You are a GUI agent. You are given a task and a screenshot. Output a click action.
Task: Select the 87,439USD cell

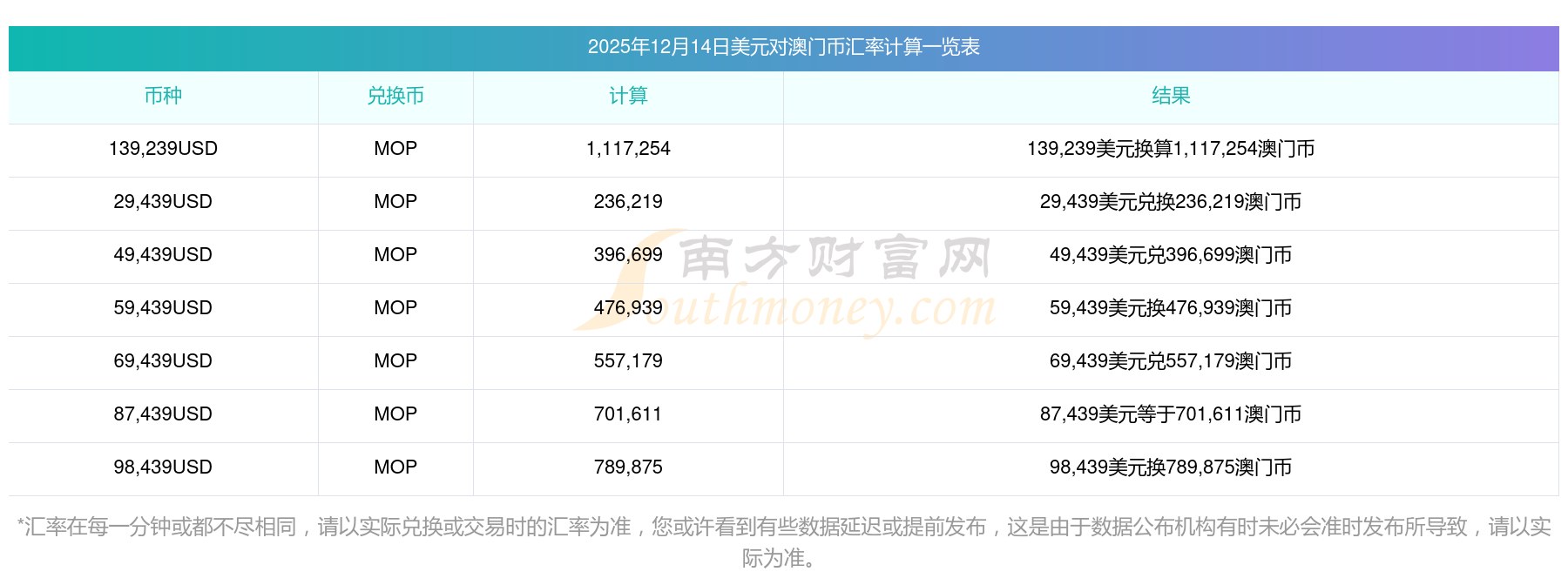pyautogui.click(x=163, y=414)
